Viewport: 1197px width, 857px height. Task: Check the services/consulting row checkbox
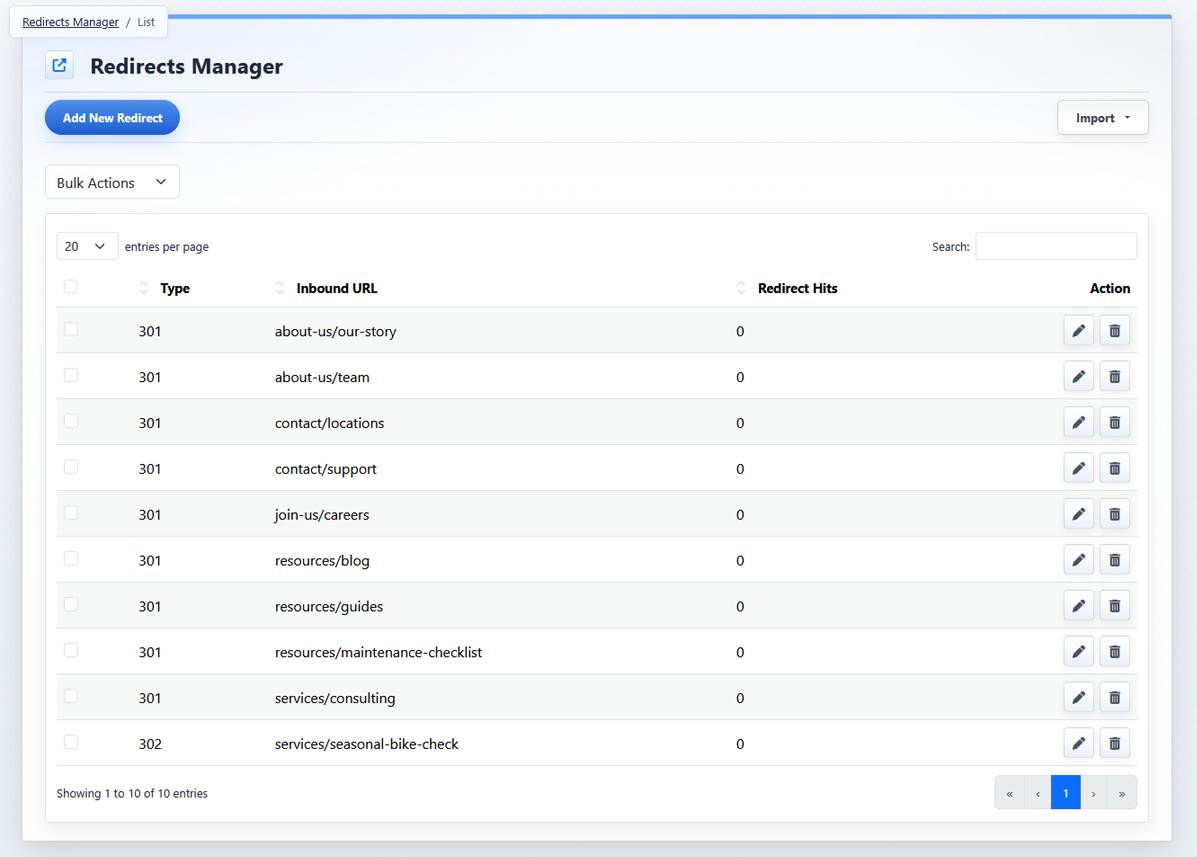70,695
